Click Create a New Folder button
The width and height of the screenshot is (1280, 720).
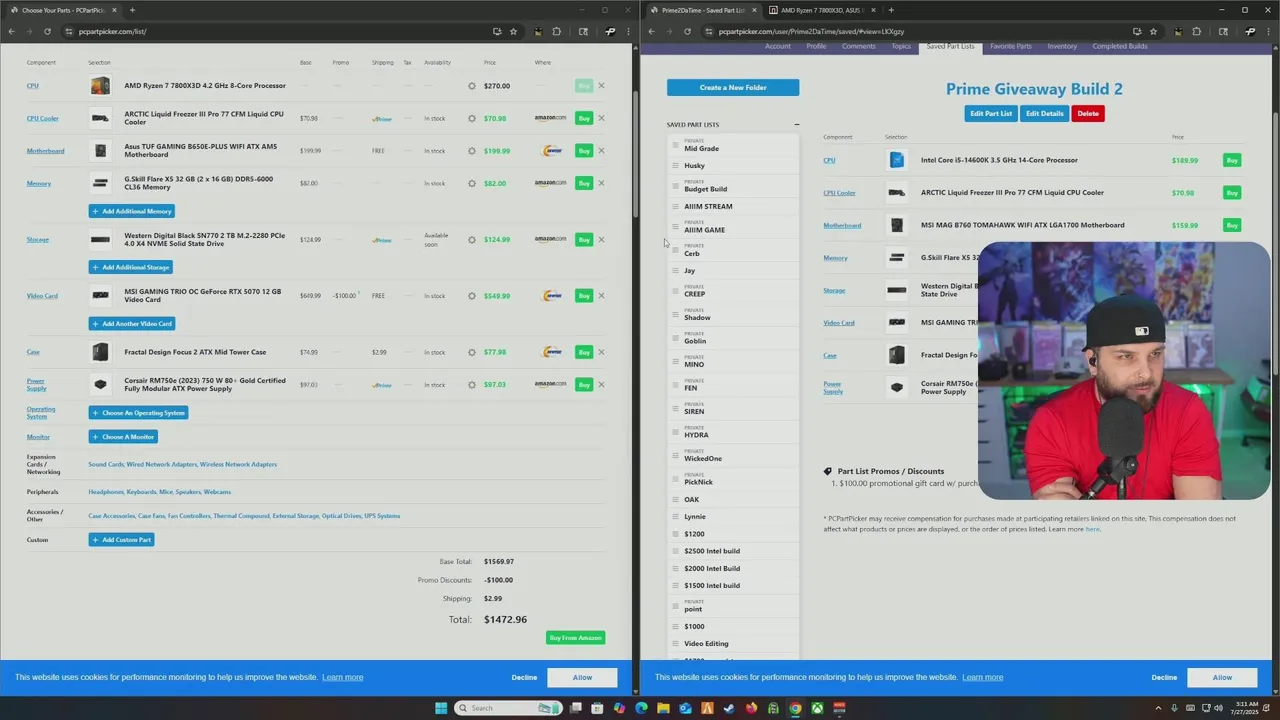[x=733, y=88]
